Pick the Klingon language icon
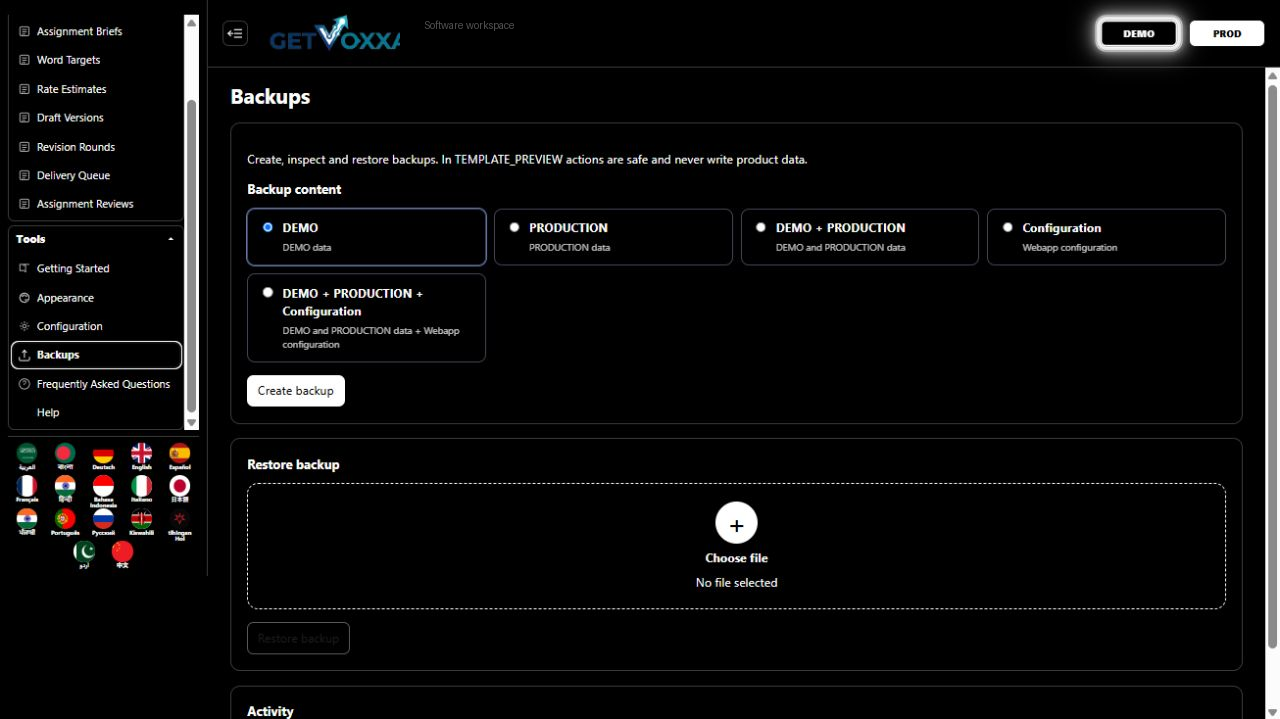 pos(180,523)
